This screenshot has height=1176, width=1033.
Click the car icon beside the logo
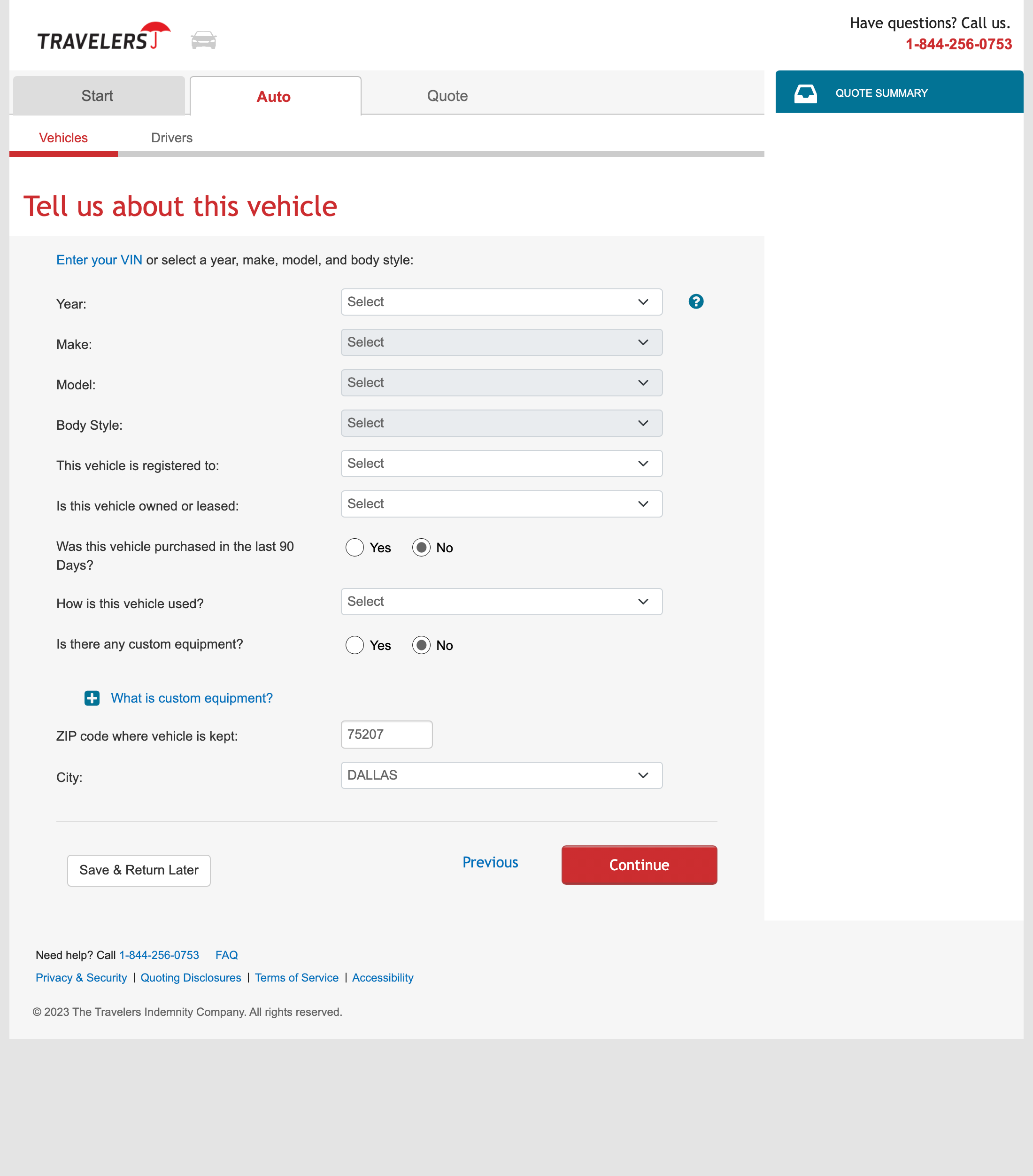pyautogui.click(x=204, y=39)
